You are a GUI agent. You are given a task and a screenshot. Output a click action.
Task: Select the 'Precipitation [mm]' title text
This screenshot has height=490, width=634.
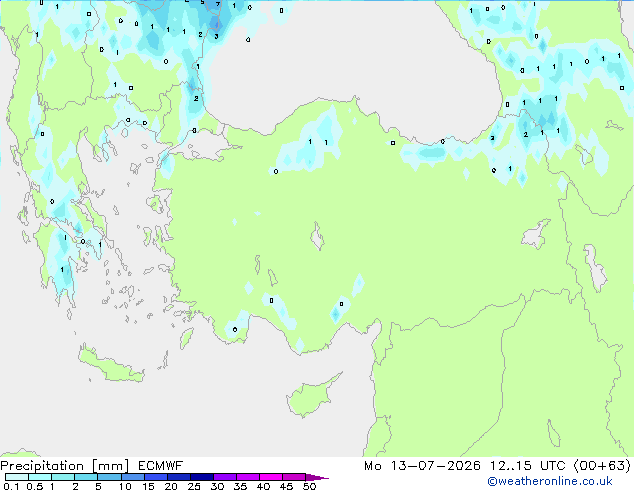point(65,466)
